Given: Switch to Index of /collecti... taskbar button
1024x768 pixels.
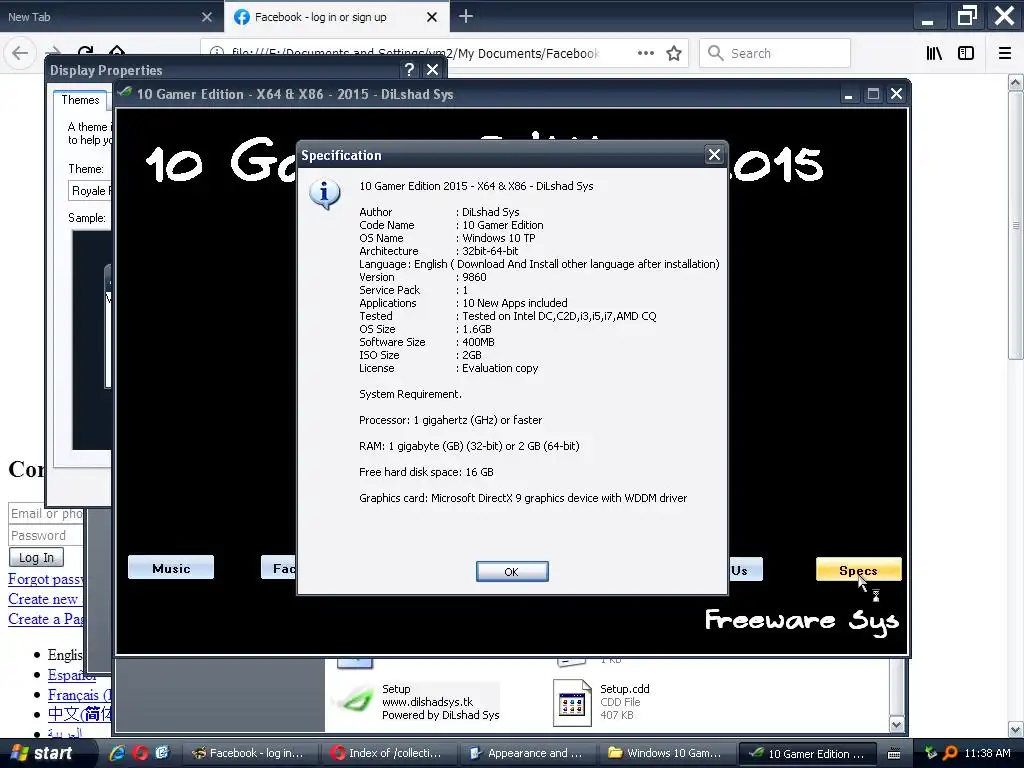Looking at the screenshot, I should tap(388, 754).
